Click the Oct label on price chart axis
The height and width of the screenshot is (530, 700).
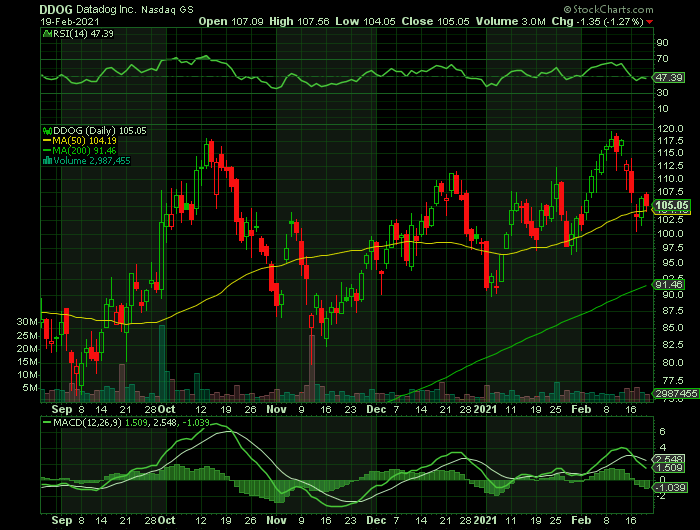(165, 408)
